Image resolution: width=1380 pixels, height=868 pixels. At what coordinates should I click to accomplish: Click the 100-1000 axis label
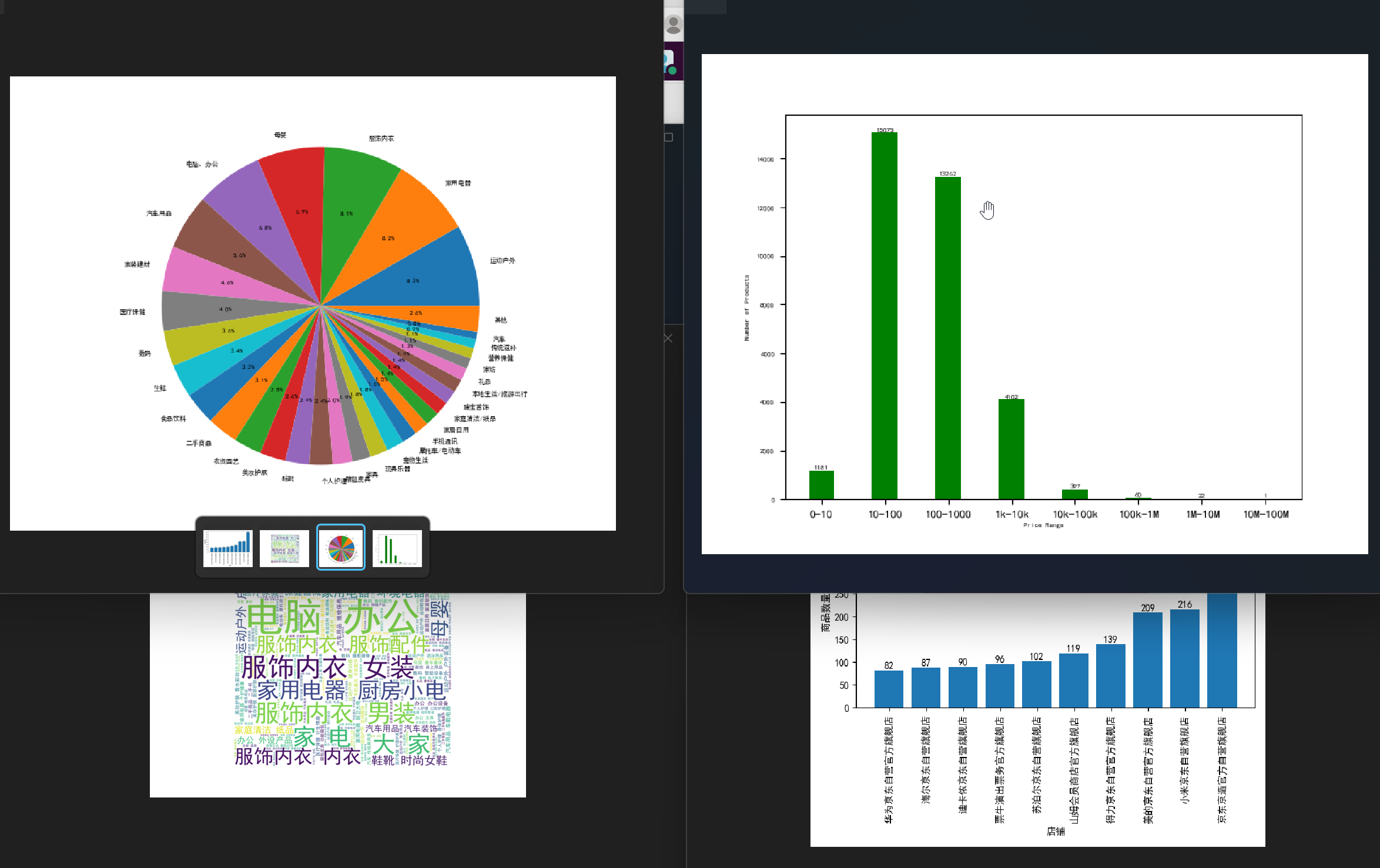coord(948,515)
